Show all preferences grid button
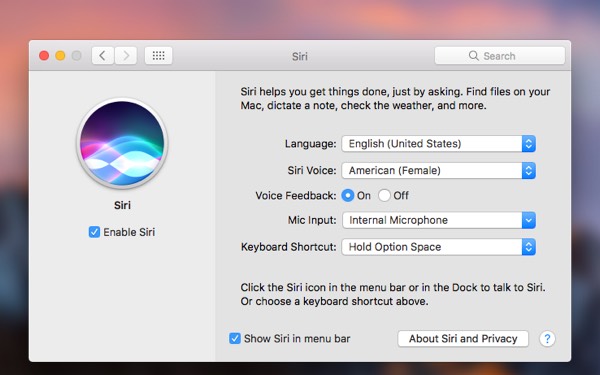 pyautogui.click(x=158, y=56)
